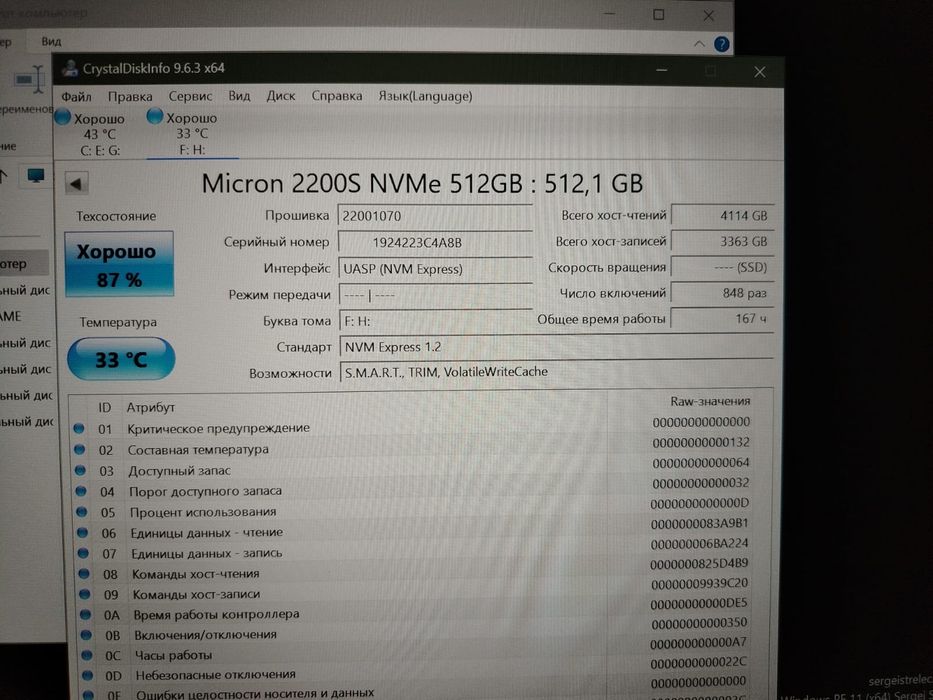Image resolution: width=933 pixels, height=700 pixels.
Task: Click the ID column header
Action: pyautogui.click(x=105, y=408)
